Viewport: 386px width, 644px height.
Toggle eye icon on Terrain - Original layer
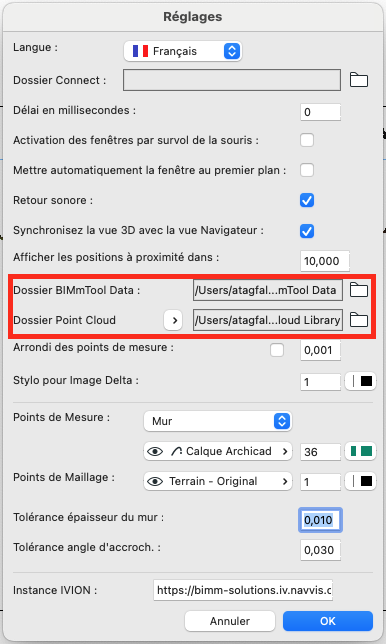coord(155,481)
